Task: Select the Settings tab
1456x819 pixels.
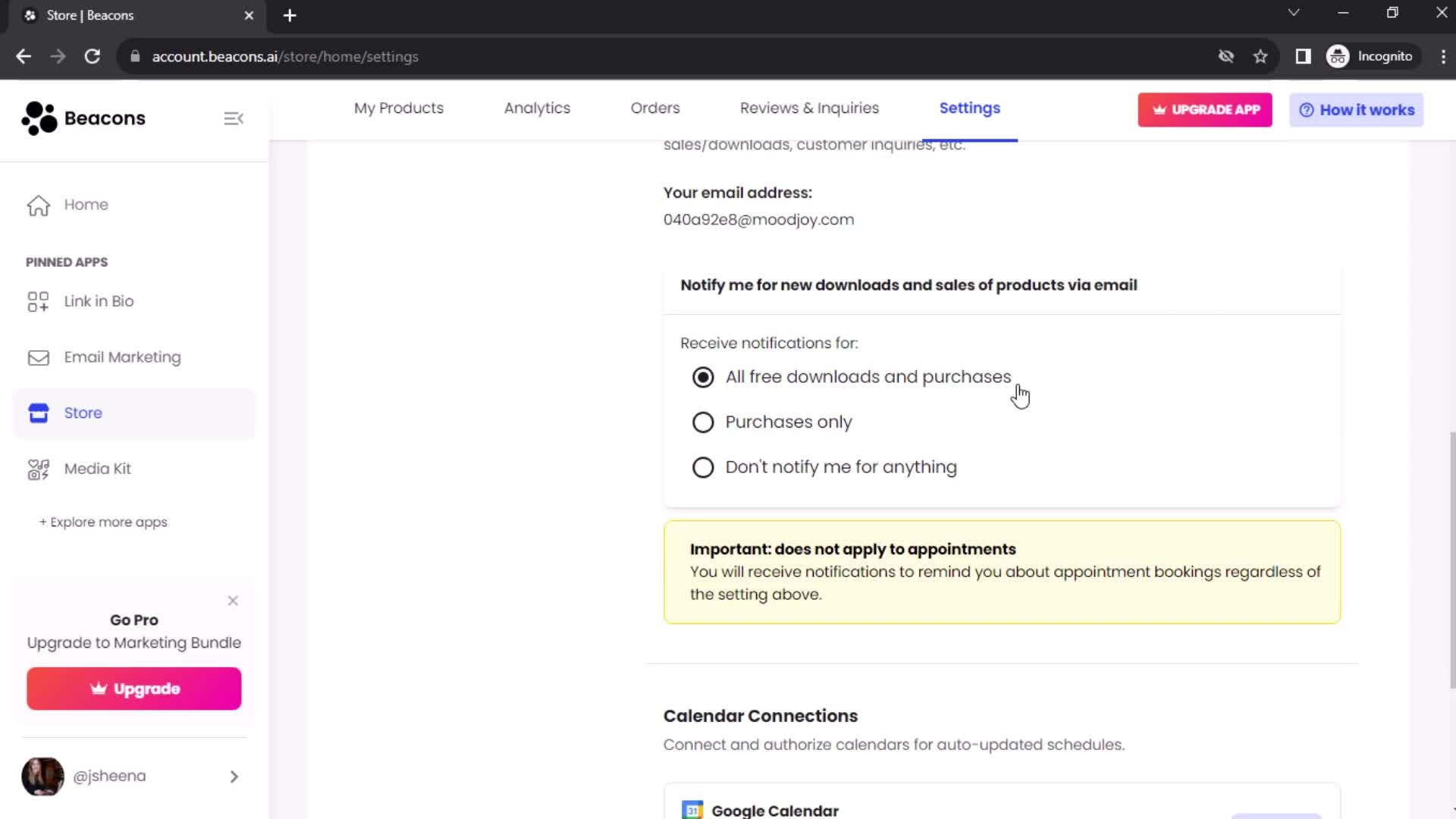Action: coord(970,108)
